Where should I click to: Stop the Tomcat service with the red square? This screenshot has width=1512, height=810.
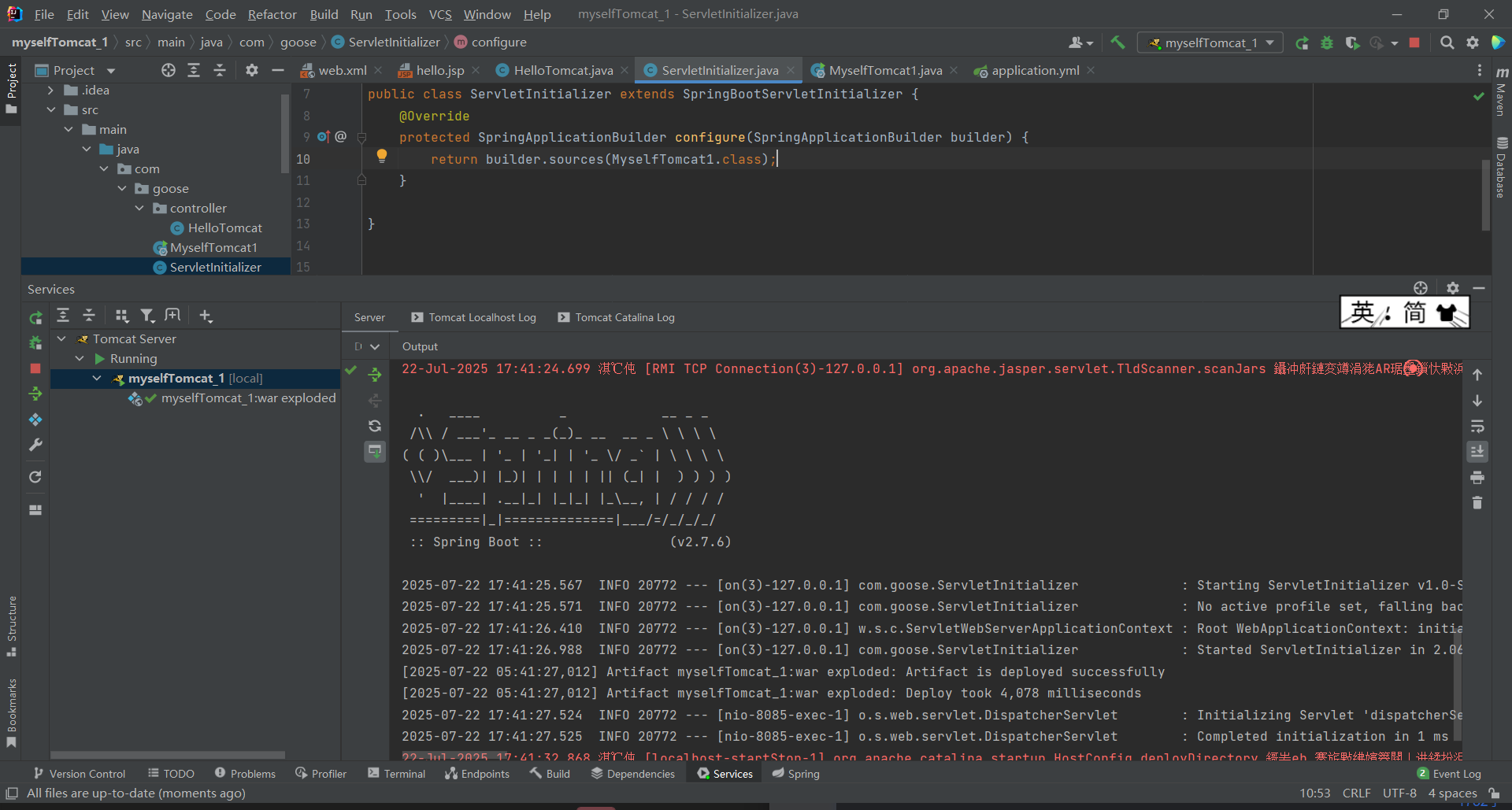click(35, 368)
